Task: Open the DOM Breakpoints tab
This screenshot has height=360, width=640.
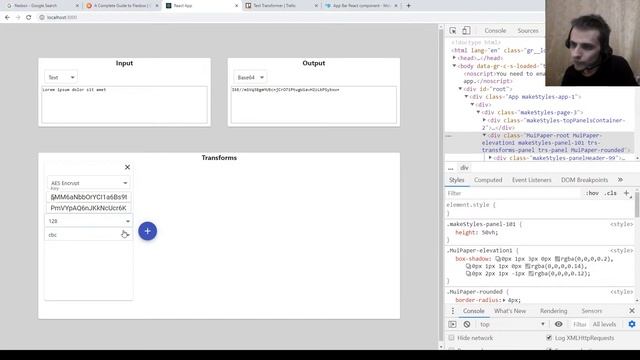Action: 584,180
